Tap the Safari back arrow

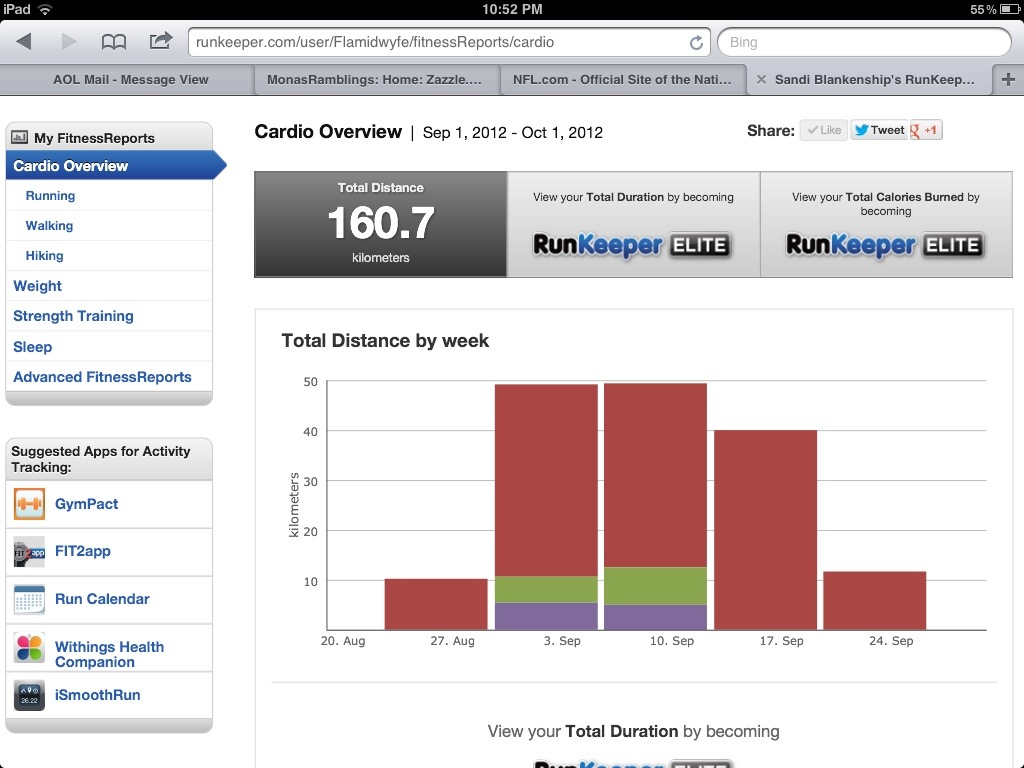coord(24,42)
